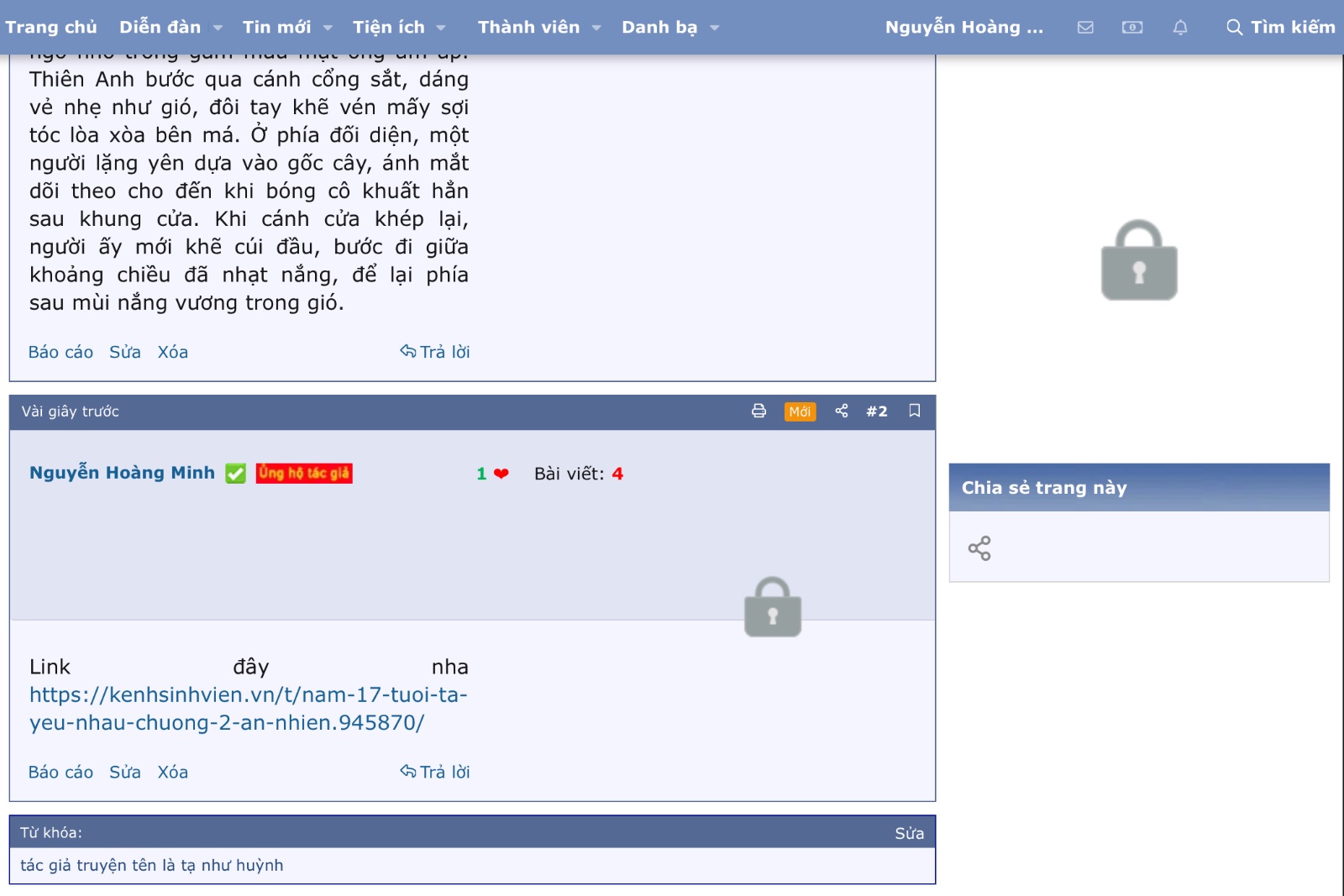
Task: Open the kenhsinhvien.vn chapter link
Action: 248,708
